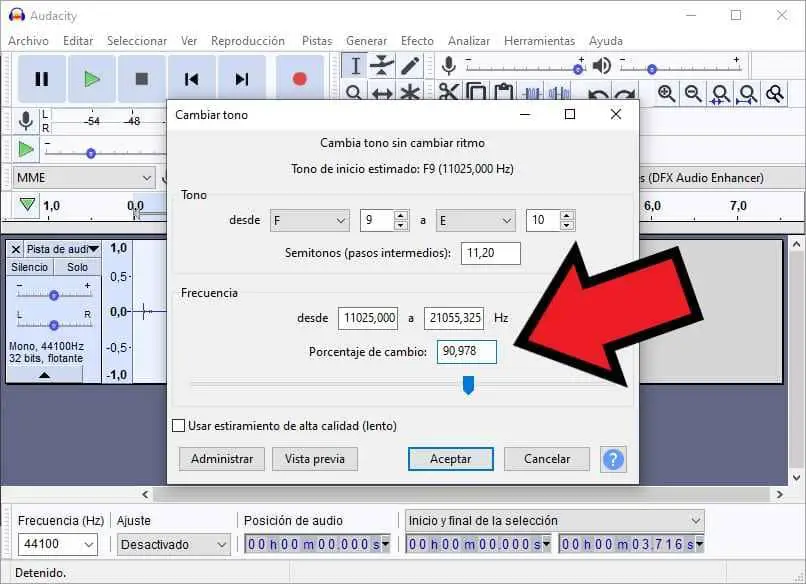Image resolution: width=806 pixels, height=584 pixels.
Task: Open the Editar menu
Action: (x=78, y=41)
